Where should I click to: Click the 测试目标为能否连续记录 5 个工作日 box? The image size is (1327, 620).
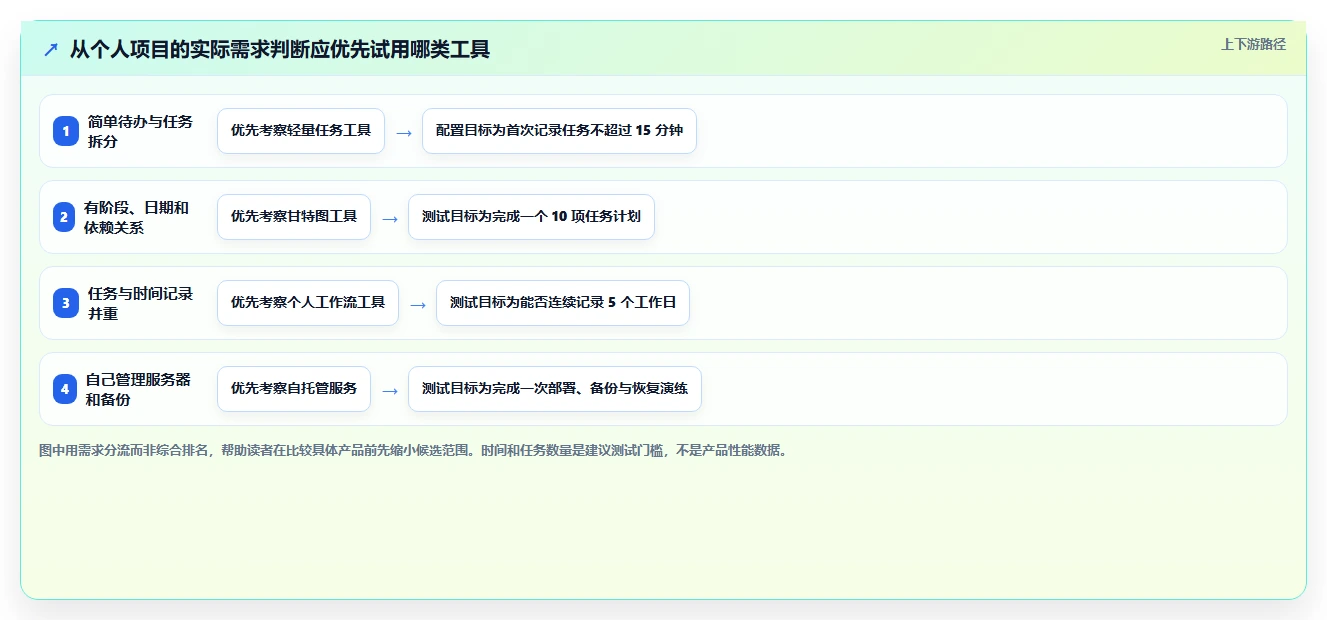click(x=563, y=303)
